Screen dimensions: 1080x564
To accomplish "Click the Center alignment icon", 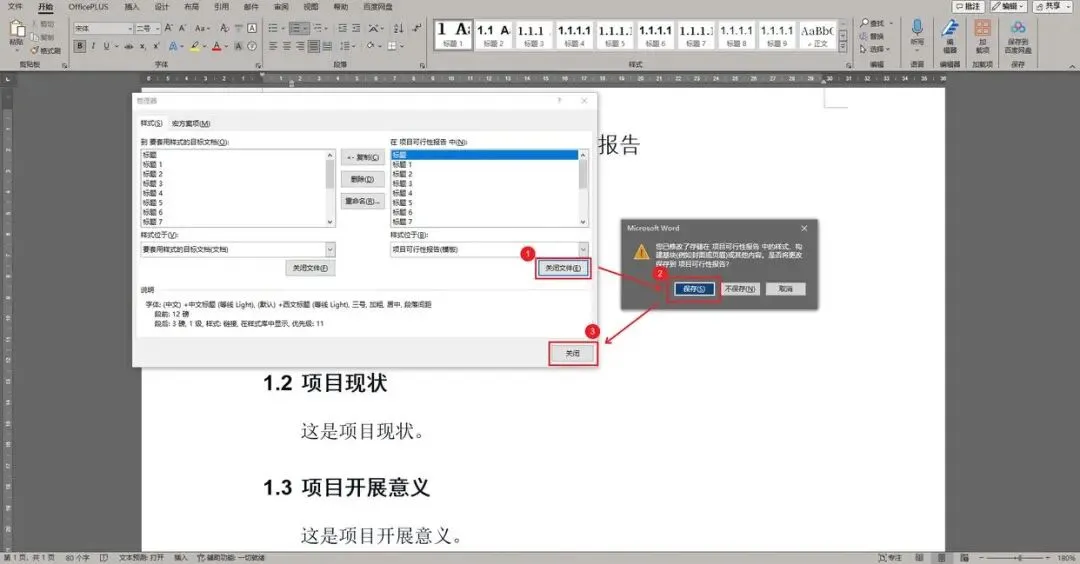I will (287, 46).
